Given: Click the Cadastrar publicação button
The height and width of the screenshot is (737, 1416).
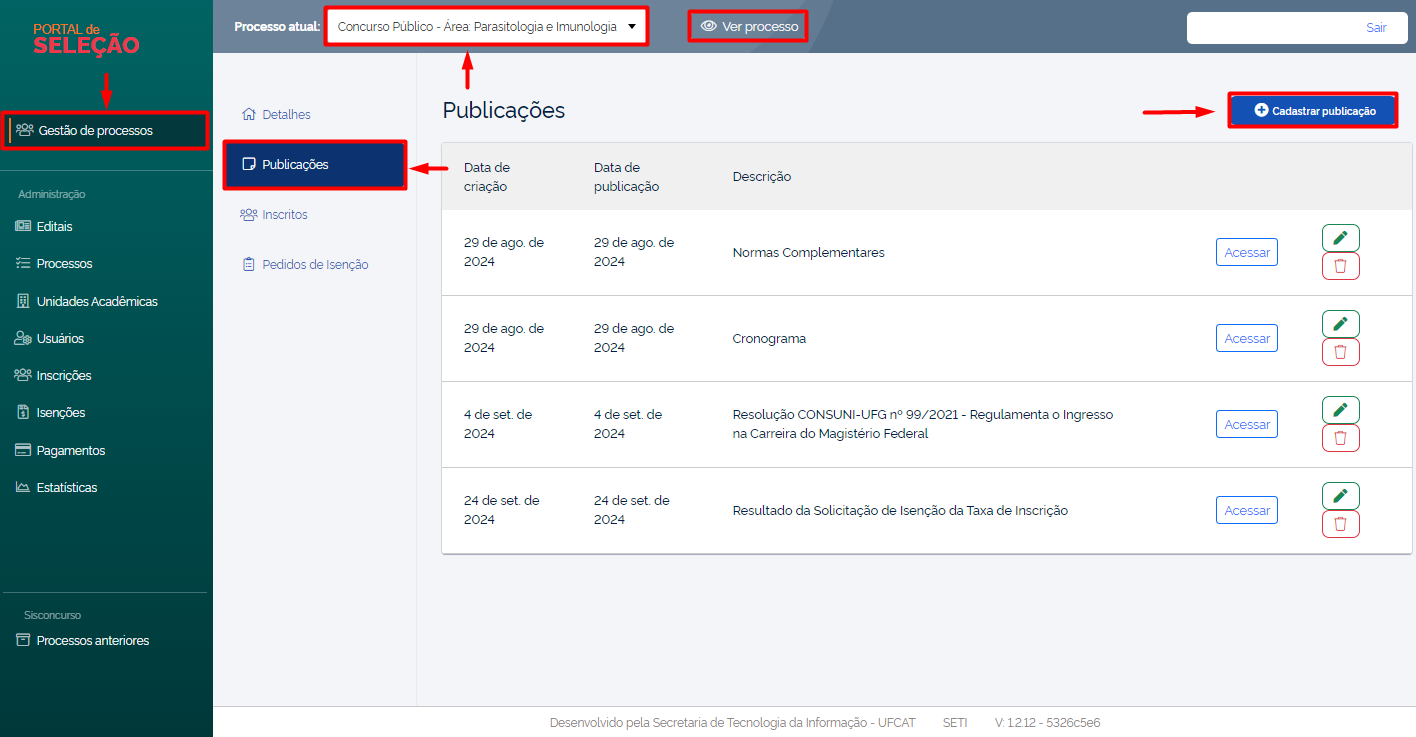Looking at the screenshot, I should point(1313,111).
